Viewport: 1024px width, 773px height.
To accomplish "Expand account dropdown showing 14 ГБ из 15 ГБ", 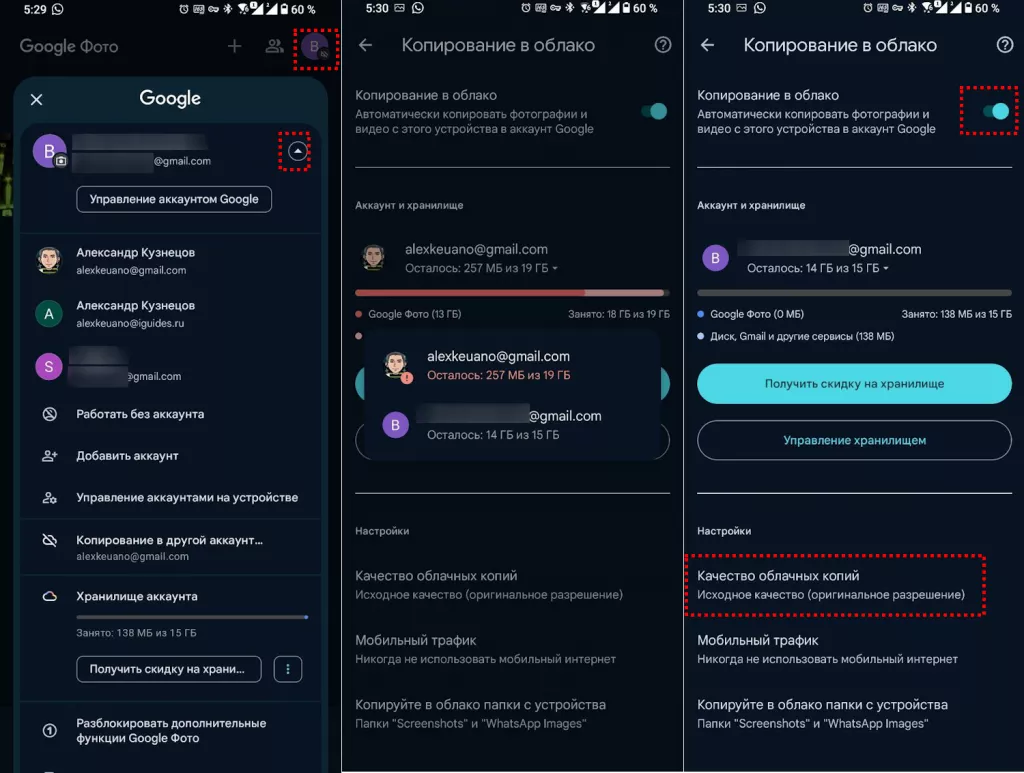I will [818, 268].
